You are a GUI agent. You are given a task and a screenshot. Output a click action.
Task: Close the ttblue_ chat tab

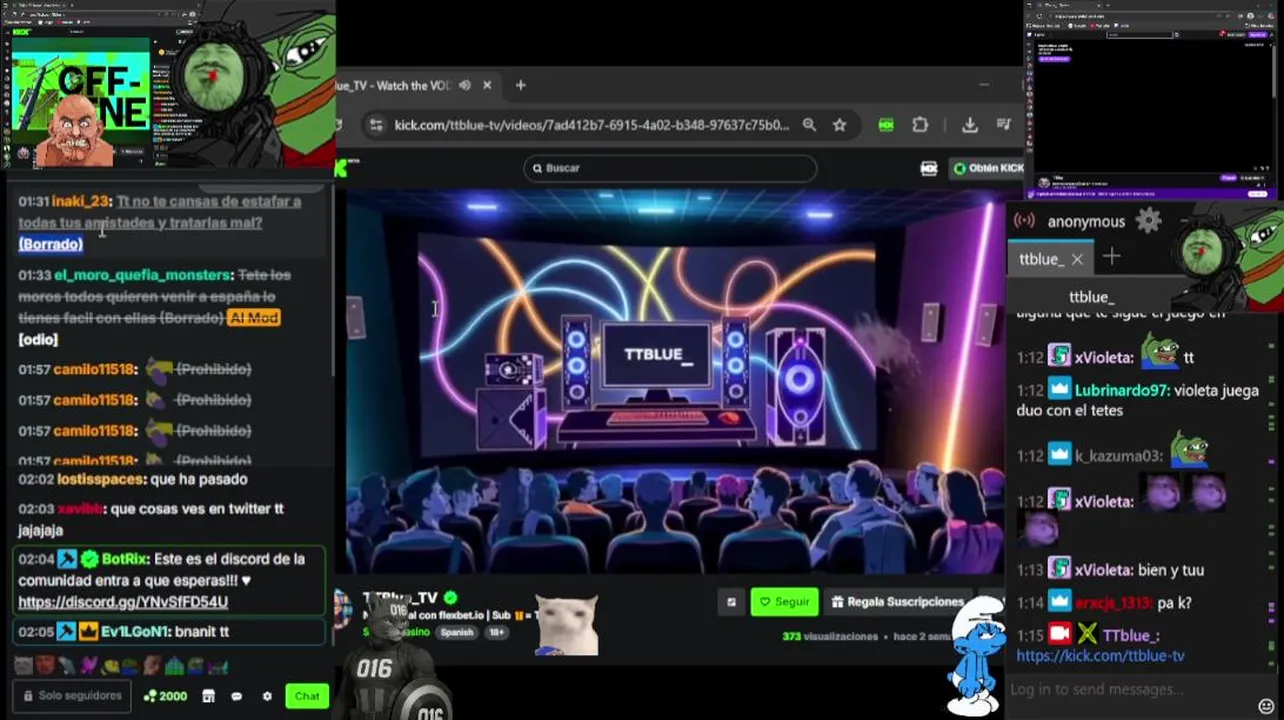click(x=1077, y=259)
